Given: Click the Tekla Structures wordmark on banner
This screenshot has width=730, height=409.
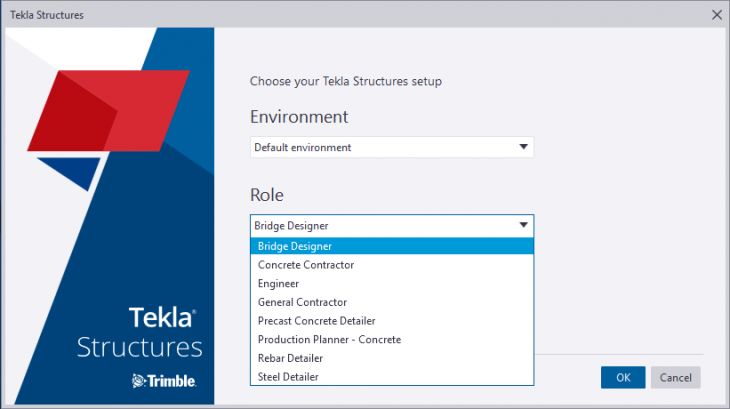Looking at the screenshot, I should point(141,333).
